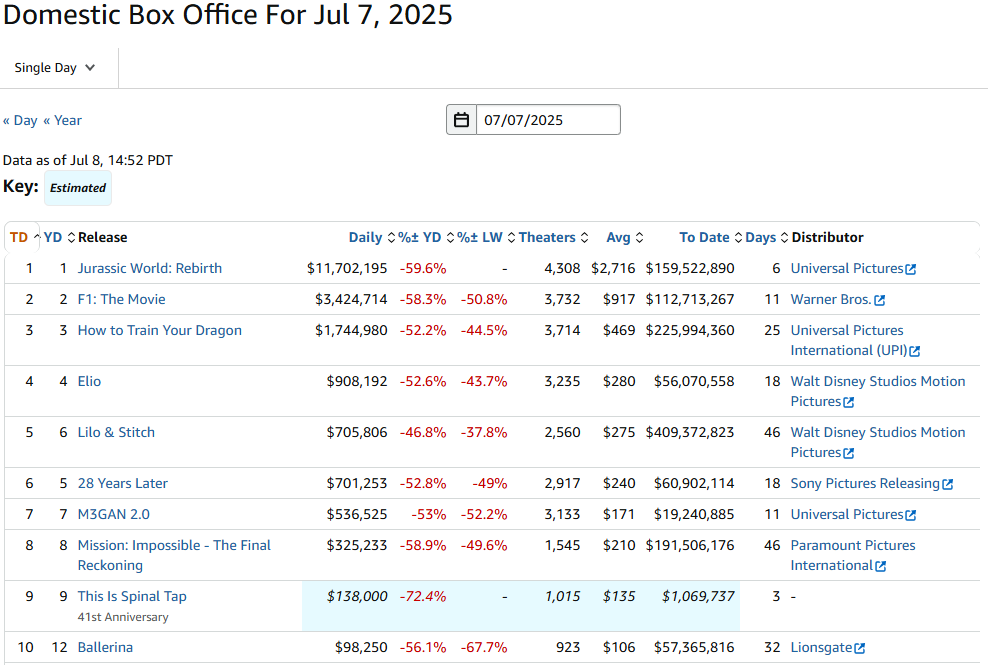
Task: Go to previous year link
Action: click(x=62, y=120)
